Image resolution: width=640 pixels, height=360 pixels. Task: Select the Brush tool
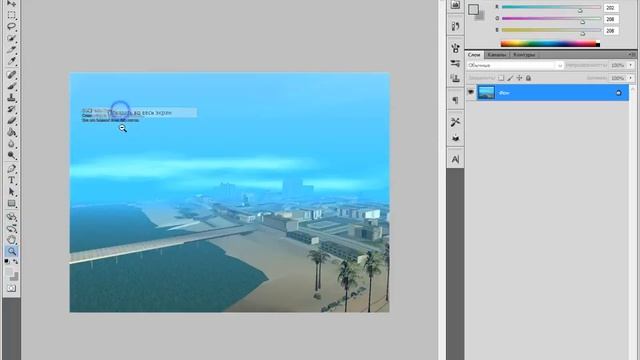(x=11, y=86)
